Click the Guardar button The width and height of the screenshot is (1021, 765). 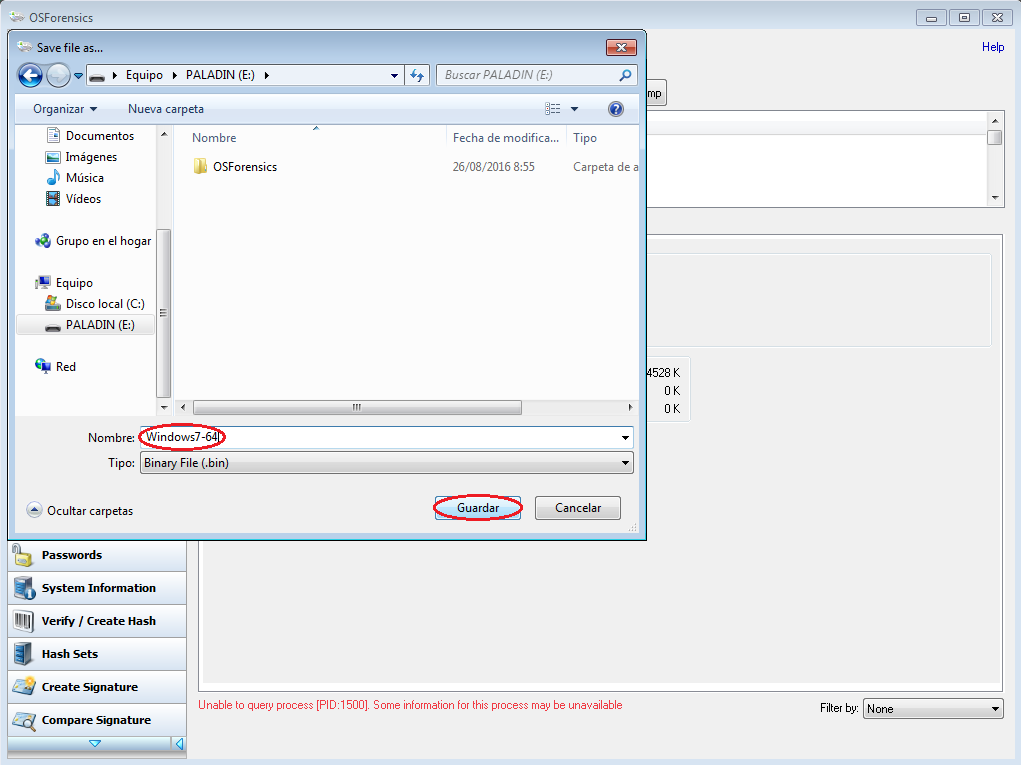(x=478, y=508)
